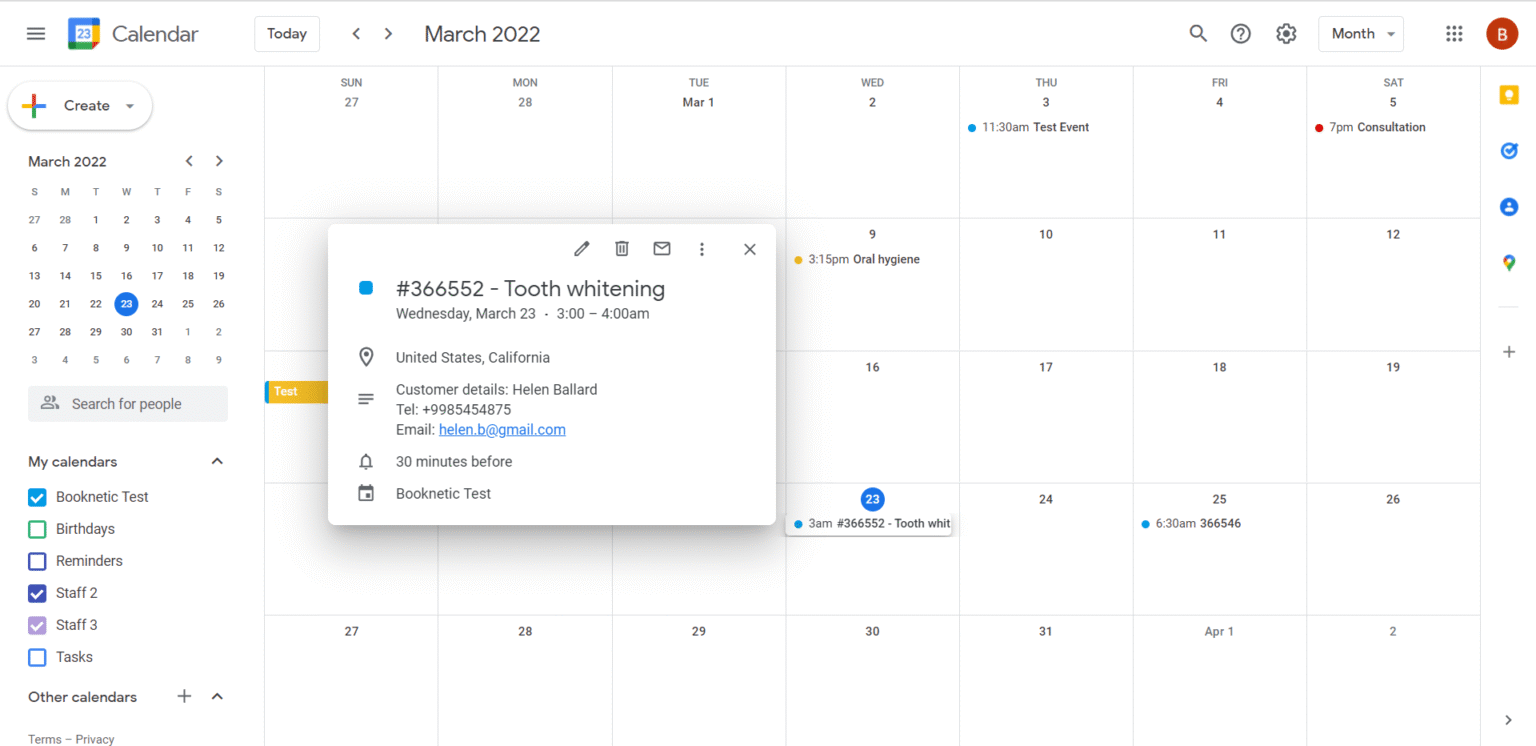Screen dimensions: 1536x746
Task: Click the Search for people field
Action: 127,404
